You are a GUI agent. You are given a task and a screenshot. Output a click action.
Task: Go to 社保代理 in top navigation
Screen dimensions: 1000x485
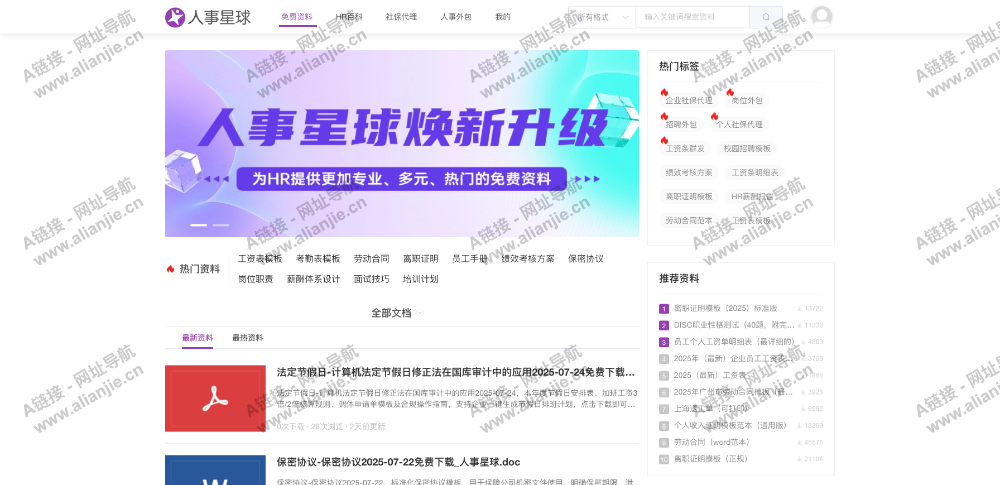pos(401,17)
